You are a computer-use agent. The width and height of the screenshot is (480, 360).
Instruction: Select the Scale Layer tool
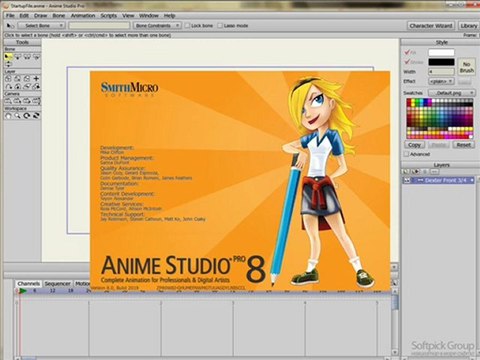18,79
